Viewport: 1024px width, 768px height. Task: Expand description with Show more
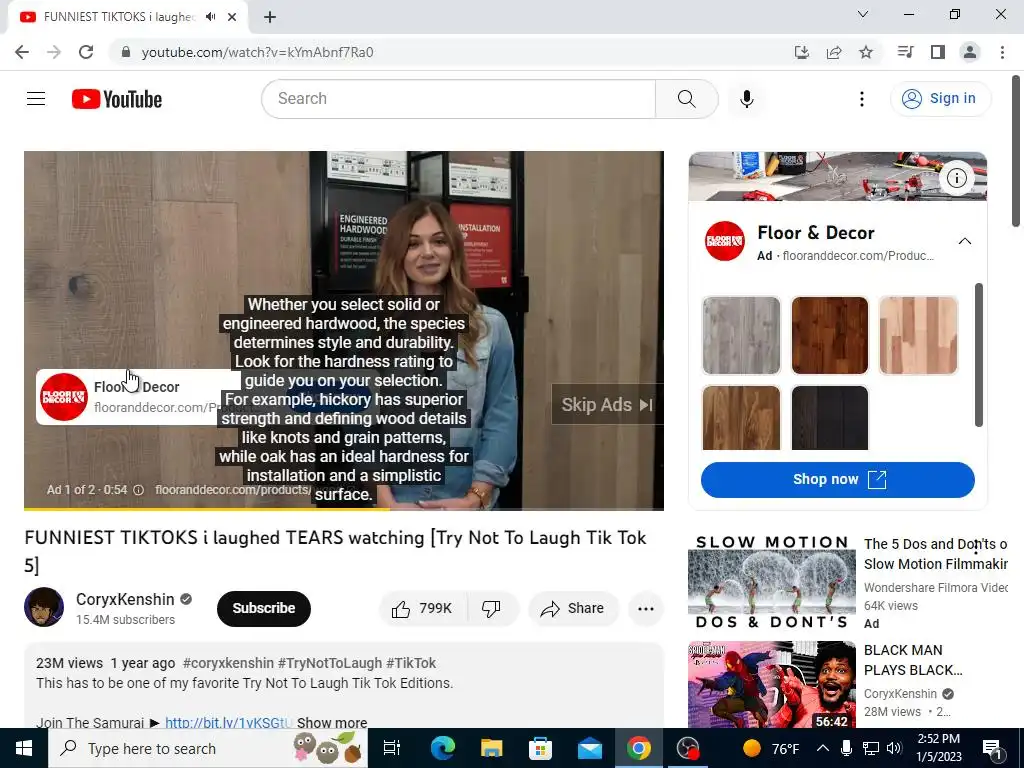click(x=332, y=723)
